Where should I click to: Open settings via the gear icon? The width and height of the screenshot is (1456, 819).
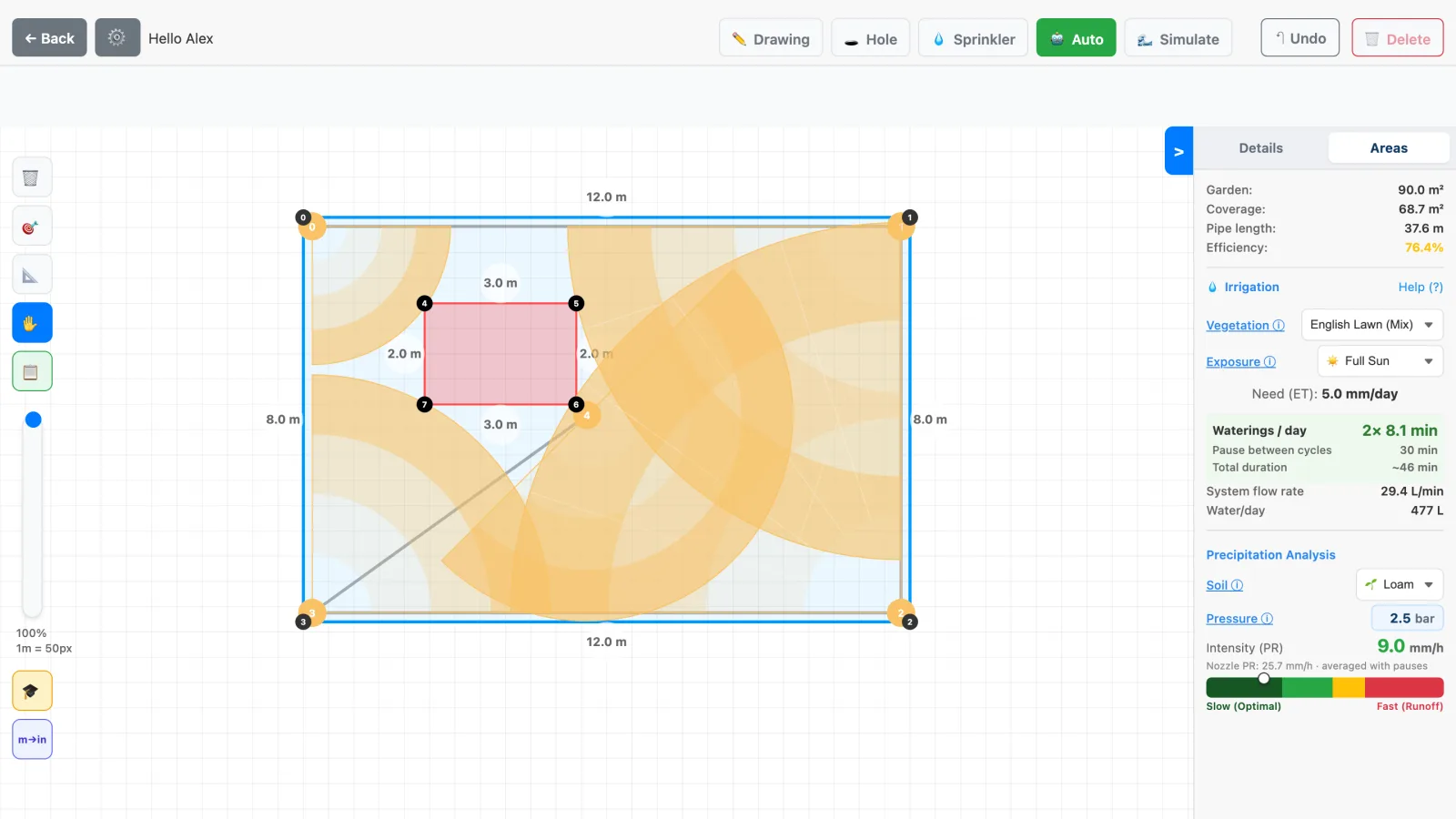(x=117, y=37)
